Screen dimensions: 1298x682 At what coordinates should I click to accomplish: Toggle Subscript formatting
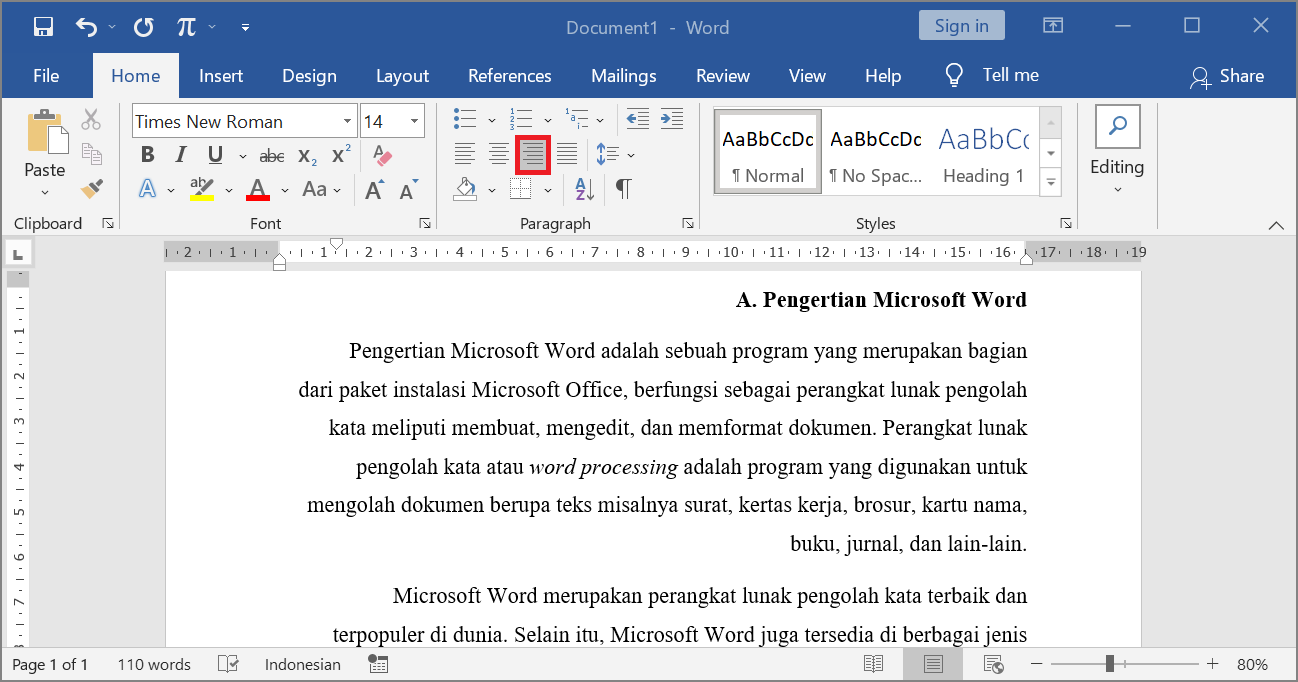[308, 155]
